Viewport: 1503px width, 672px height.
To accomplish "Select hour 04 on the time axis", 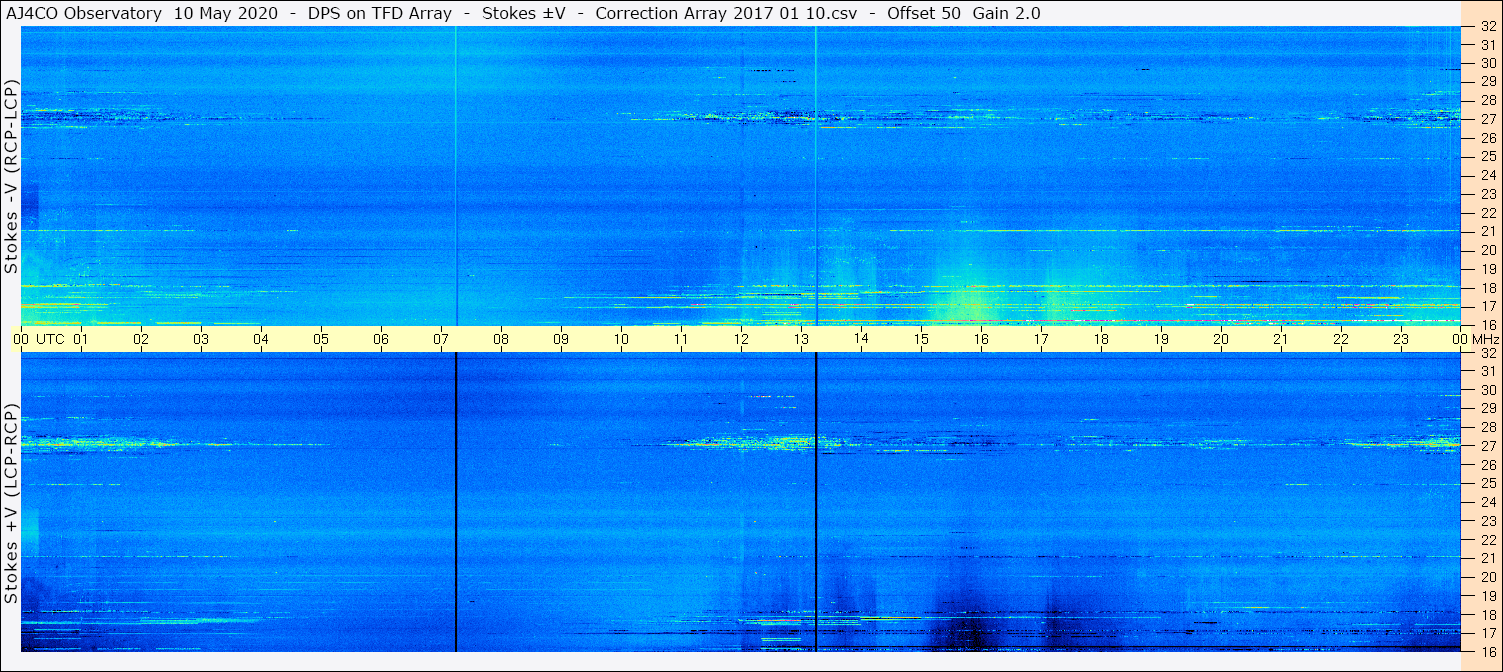I will click(x=261, y=339).
